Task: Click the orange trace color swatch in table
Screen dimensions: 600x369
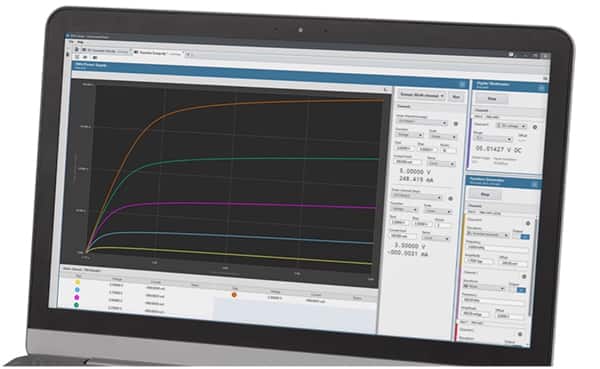Action: pos(234,295)
